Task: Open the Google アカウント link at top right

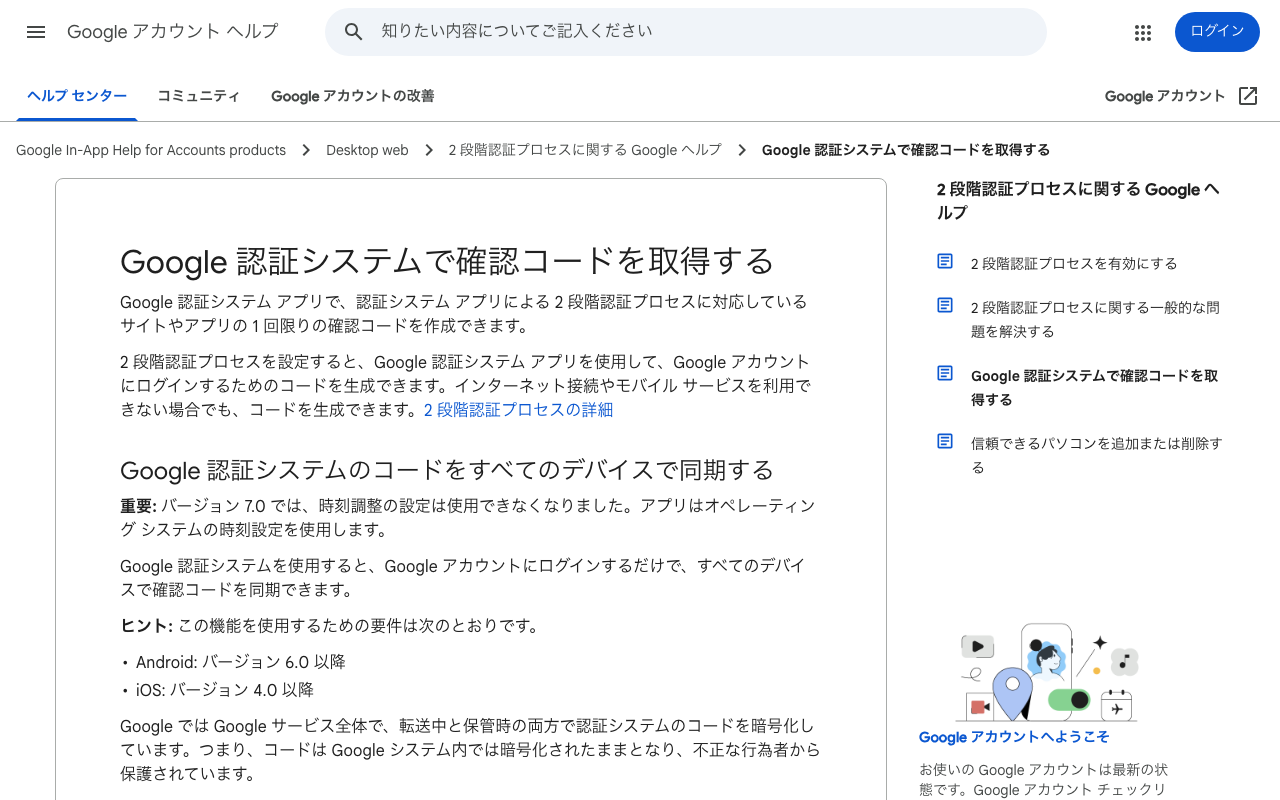Action: click(1165, 96)
